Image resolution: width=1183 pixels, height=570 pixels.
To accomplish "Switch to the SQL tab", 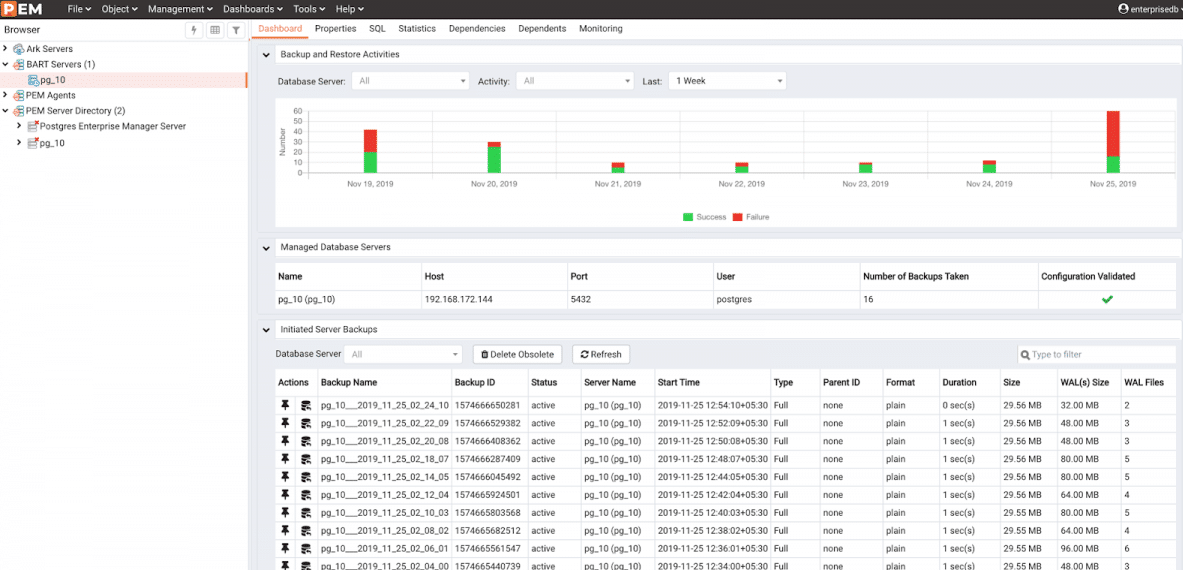I will pyautogui.click(x=377, y=29).
